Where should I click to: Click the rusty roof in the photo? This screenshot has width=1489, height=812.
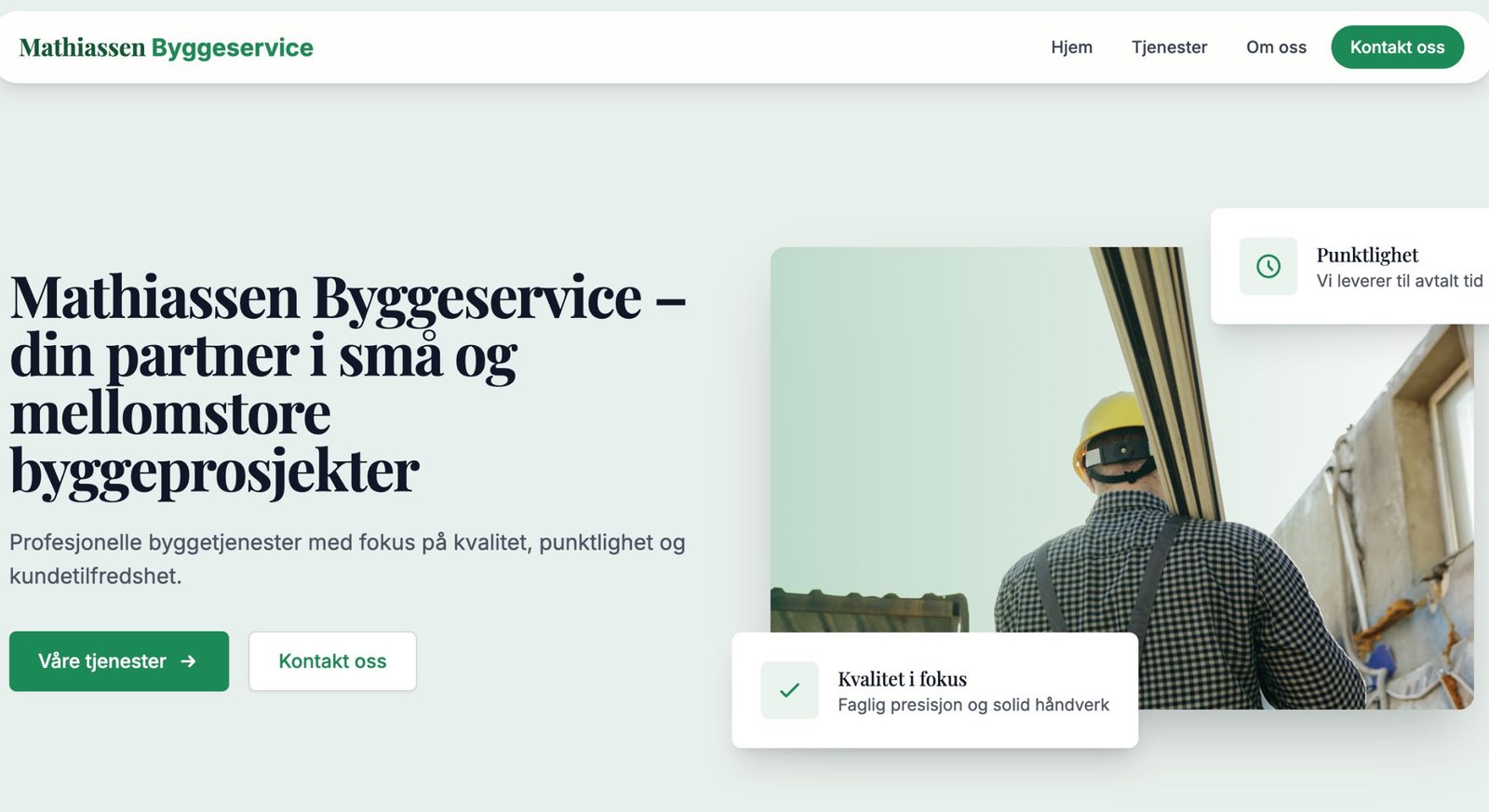click(865, 610)
